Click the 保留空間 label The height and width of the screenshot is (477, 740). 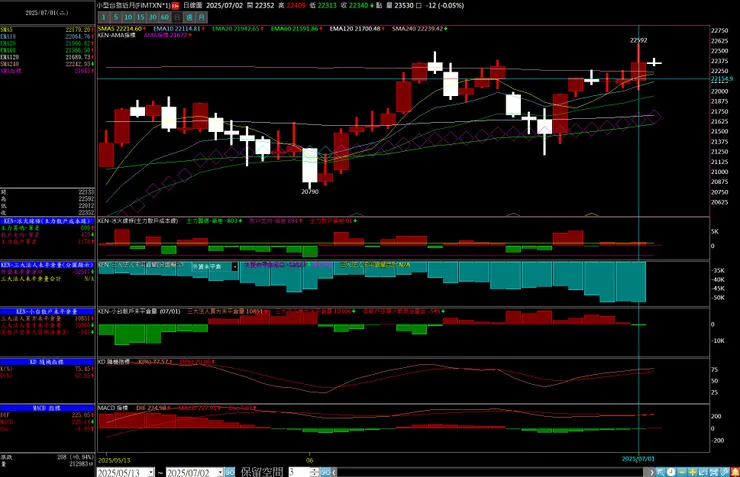tap(261, 472)
